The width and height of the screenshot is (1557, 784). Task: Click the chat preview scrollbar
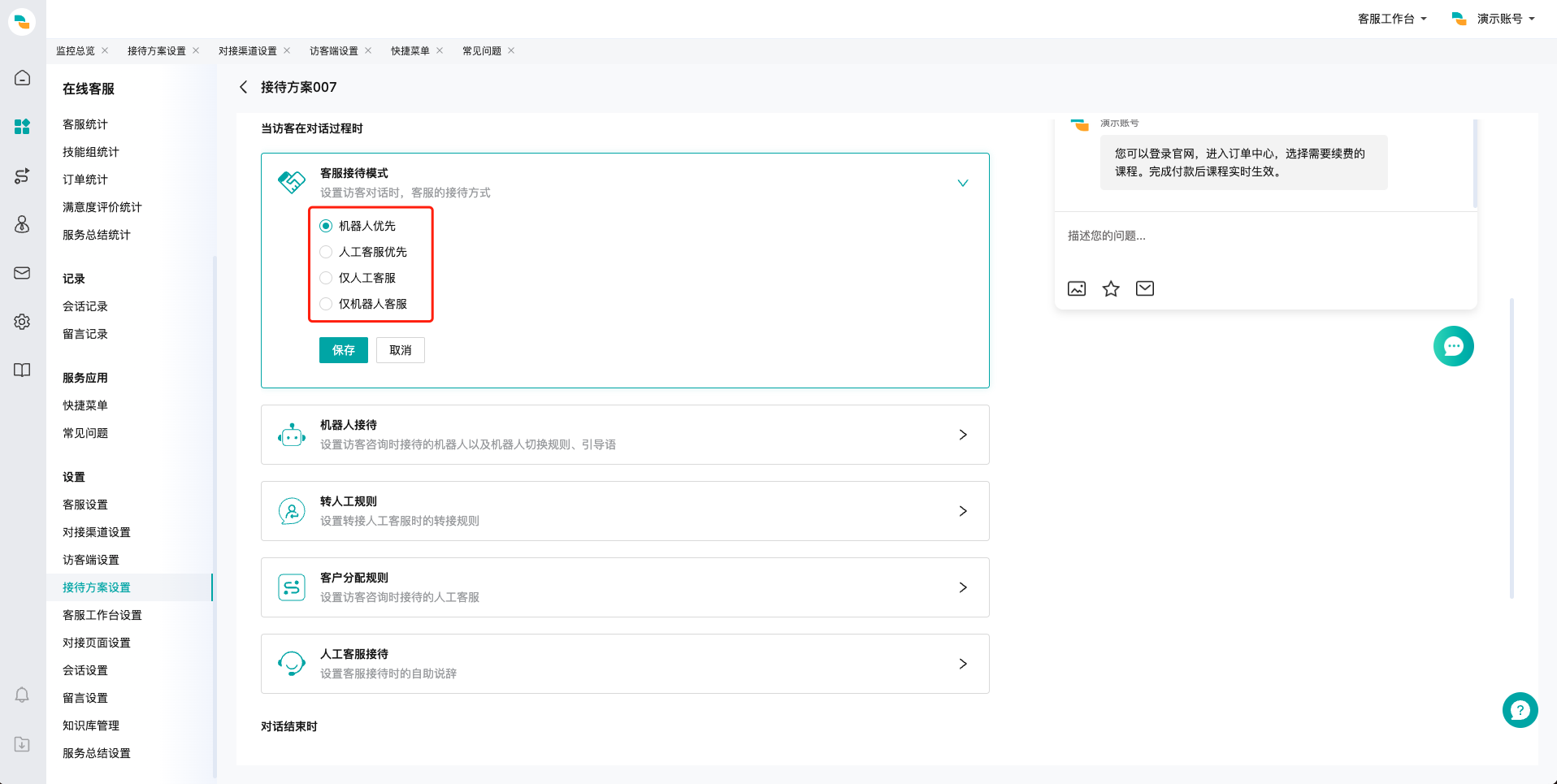pyautogui.click(x=1474, y=162)
